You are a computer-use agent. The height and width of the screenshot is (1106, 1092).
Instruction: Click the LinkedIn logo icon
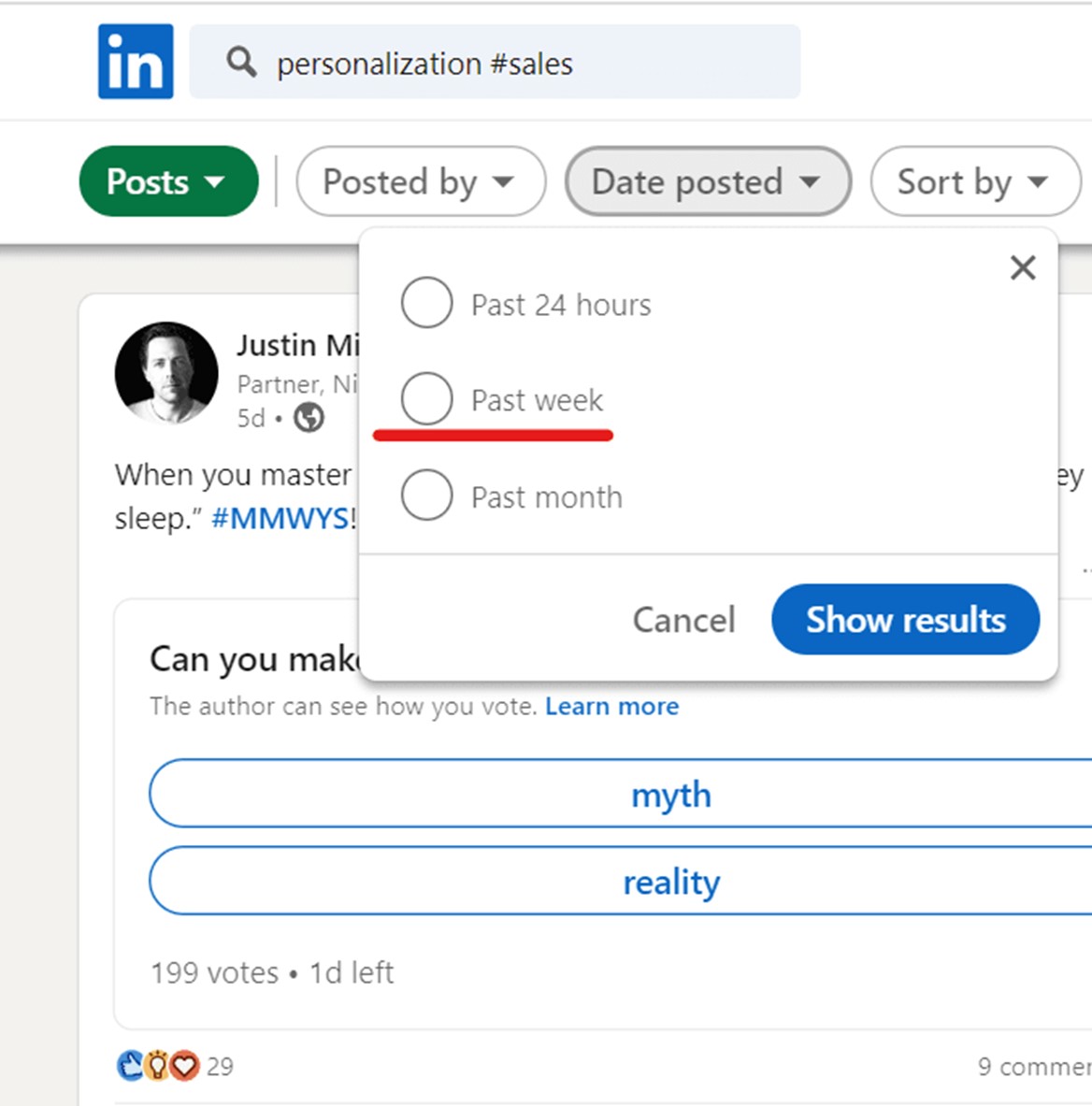coord(136,62)
